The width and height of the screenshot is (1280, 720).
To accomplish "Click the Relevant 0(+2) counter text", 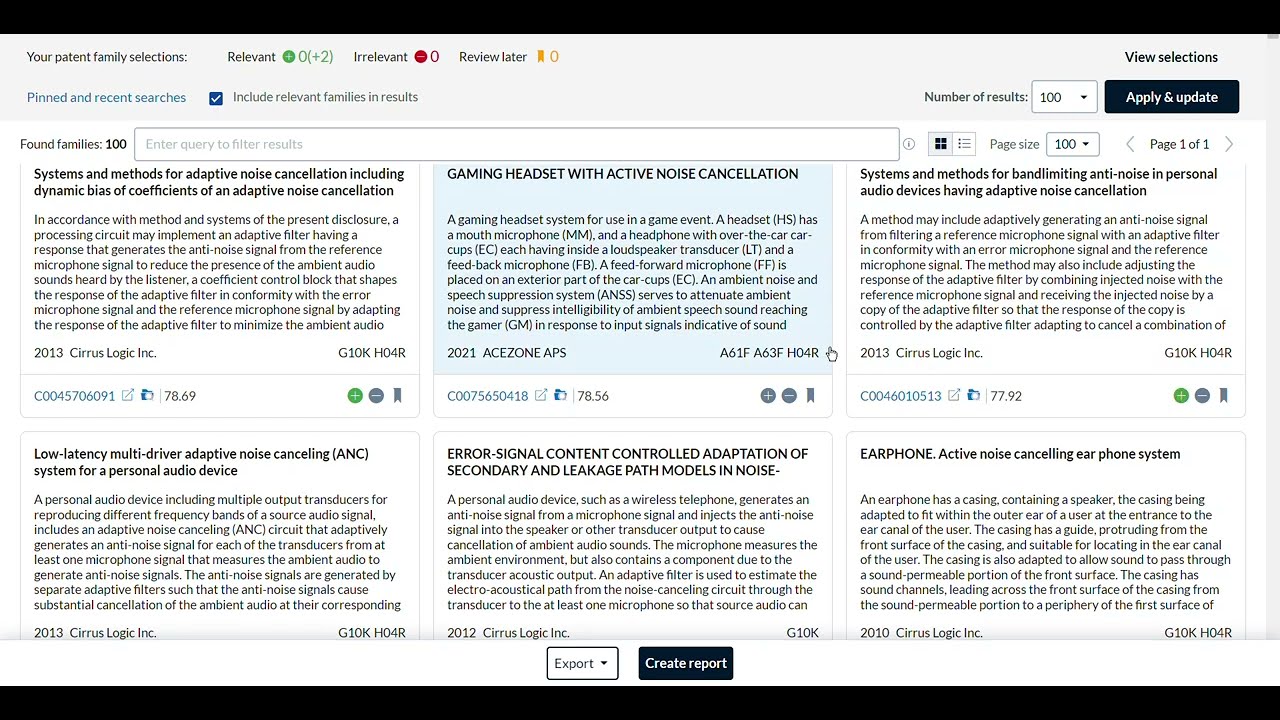I will (280, 57).
